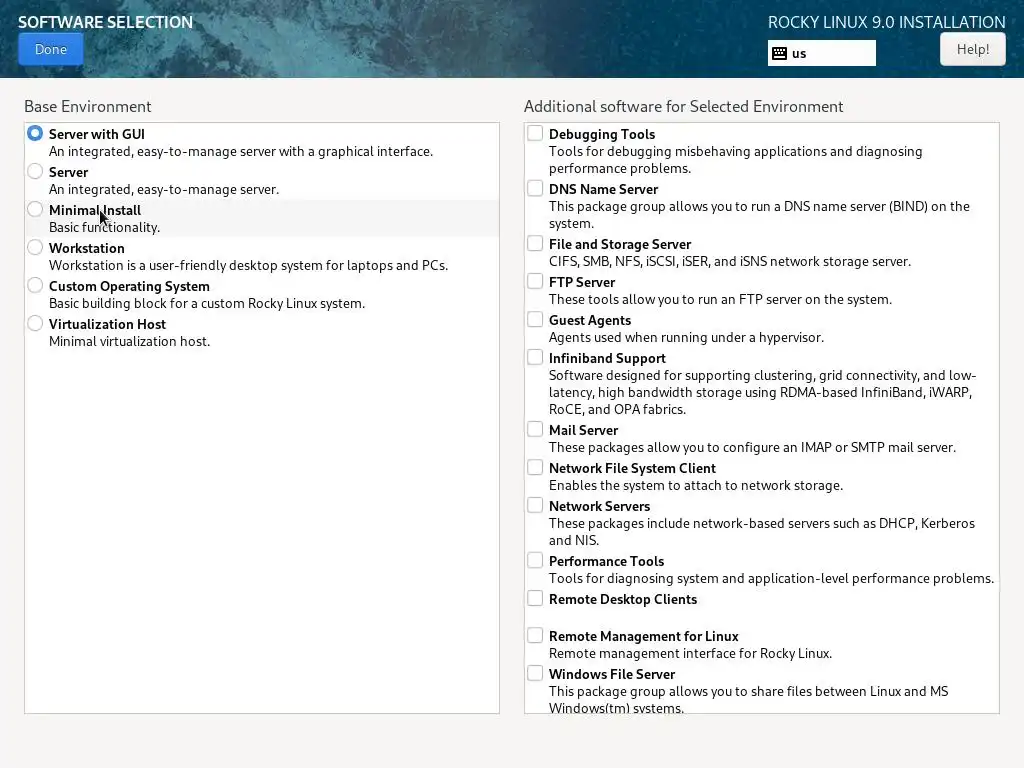Click the 'File and Storage Server' label
The image size is (1024, 768).
point(620,244)
